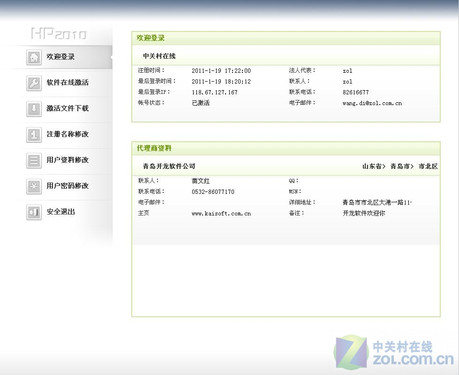This screenshot has height=375, width=459.
Task: Click the agent phone 0532-86077170
Action: coord(213,192)
